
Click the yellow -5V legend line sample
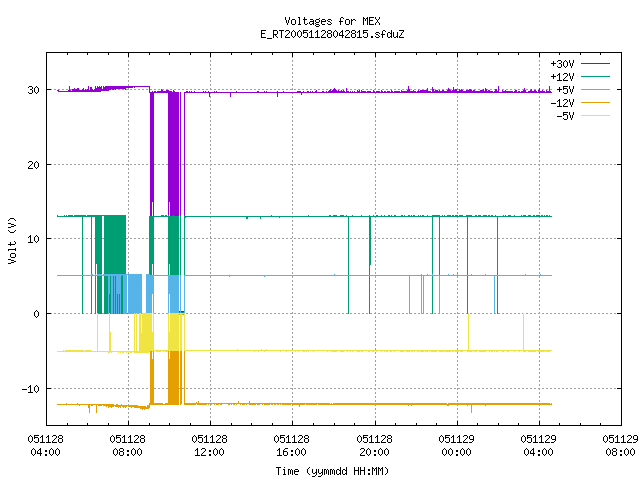(595, 116)
